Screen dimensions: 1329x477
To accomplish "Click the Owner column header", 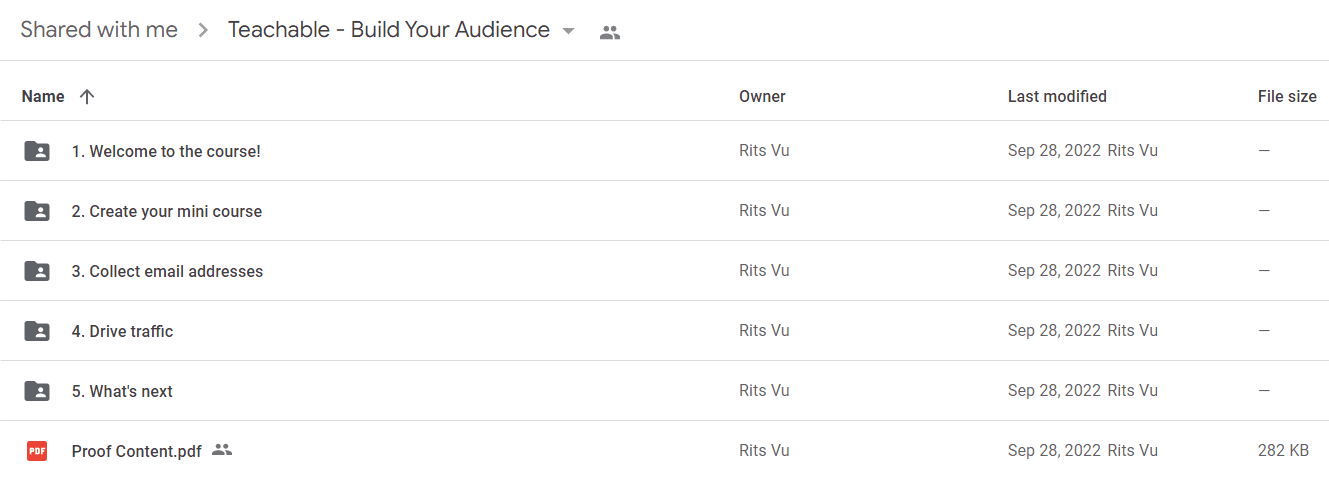I will point(762,97).
